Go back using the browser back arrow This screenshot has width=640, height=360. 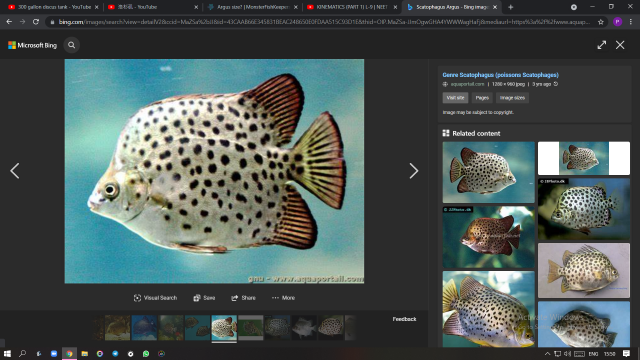(9, 22)
